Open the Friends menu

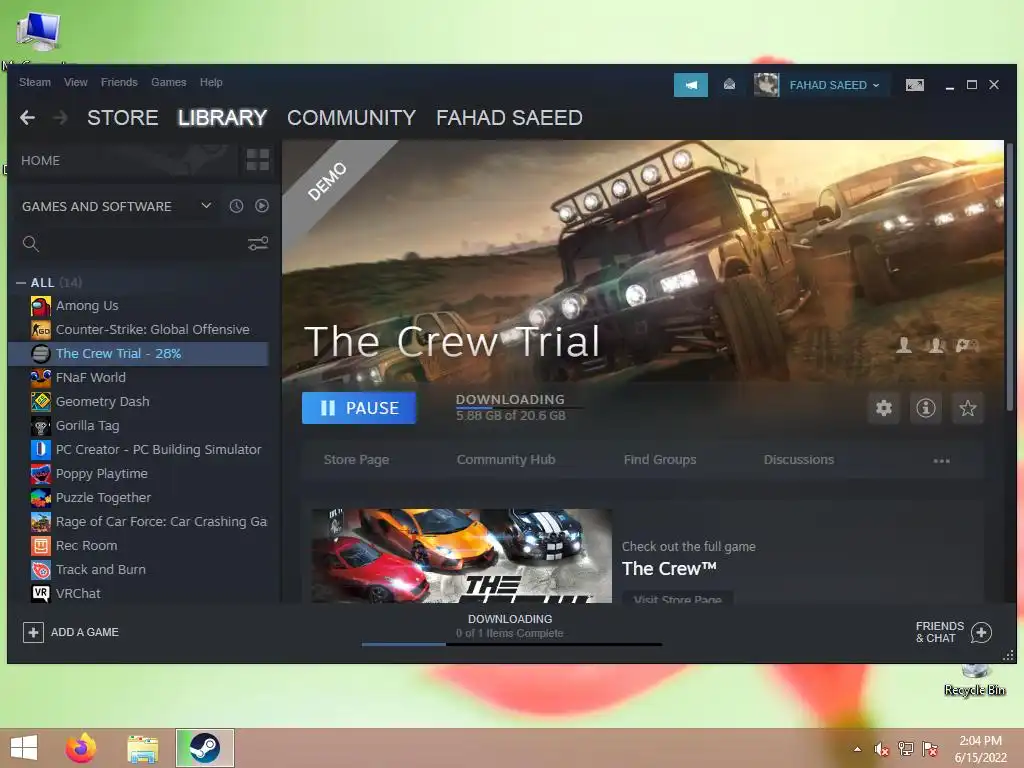119,82
